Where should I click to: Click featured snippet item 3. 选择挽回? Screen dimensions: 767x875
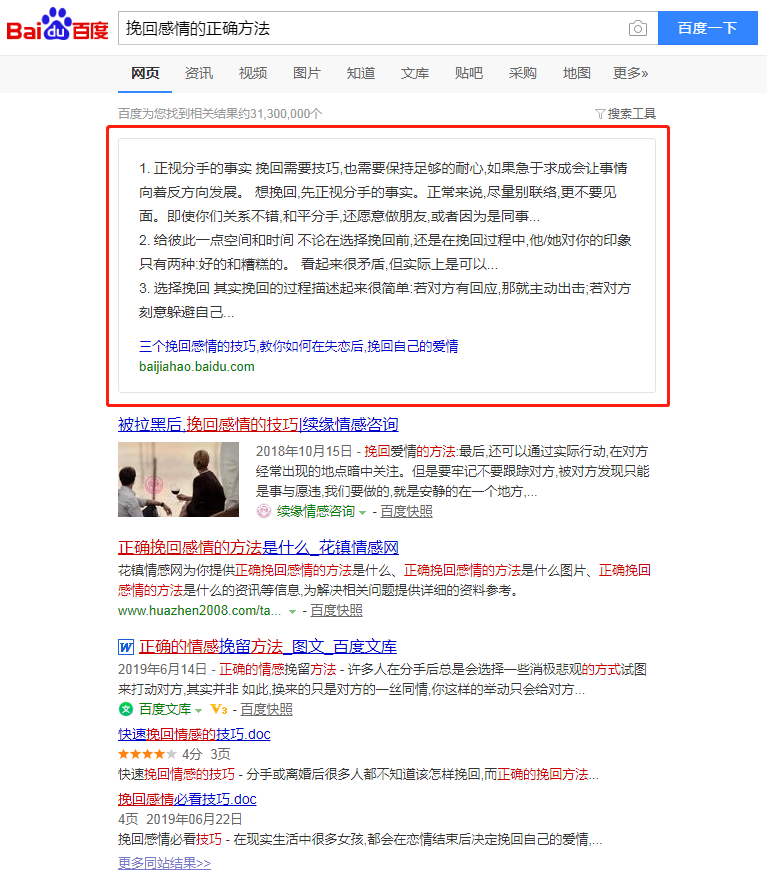[174, 288]
